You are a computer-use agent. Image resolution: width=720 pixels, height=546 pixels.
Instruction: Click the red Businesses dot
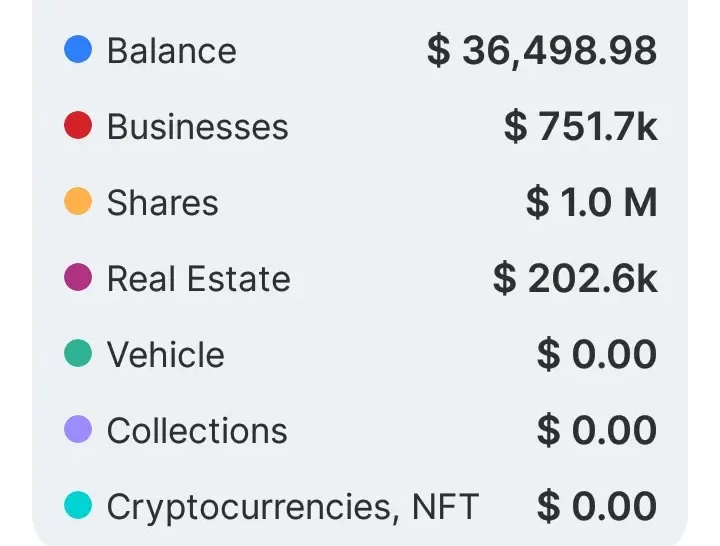click(x=78, y=125)
